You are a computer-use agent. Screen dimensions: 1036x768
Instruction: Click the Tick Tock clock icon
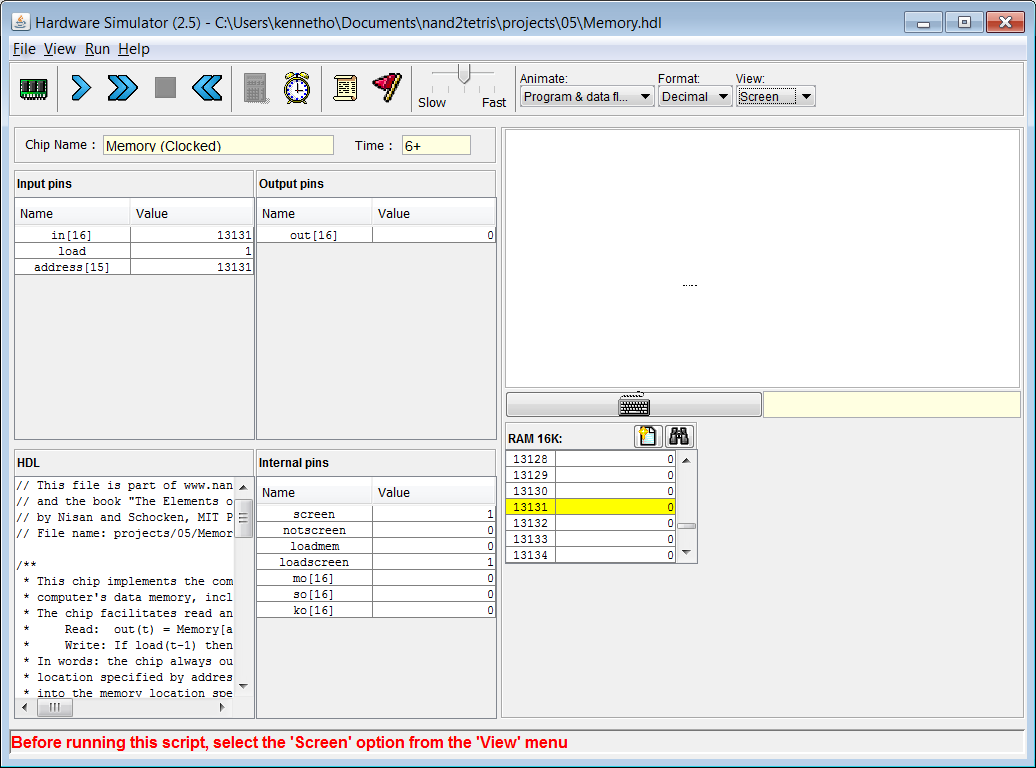(x=296, y=88)
